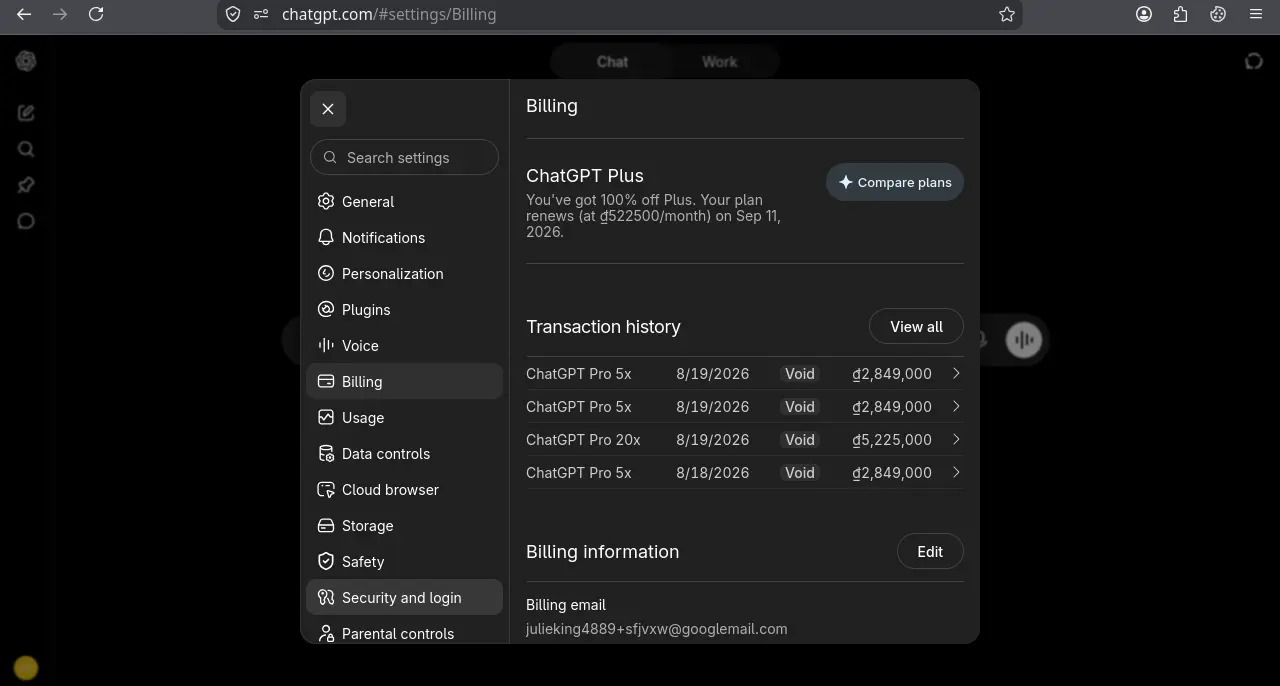Screen dimensions: 1280x686
Task: Click the Voice waveform icon
Action: tap(325, 345)
